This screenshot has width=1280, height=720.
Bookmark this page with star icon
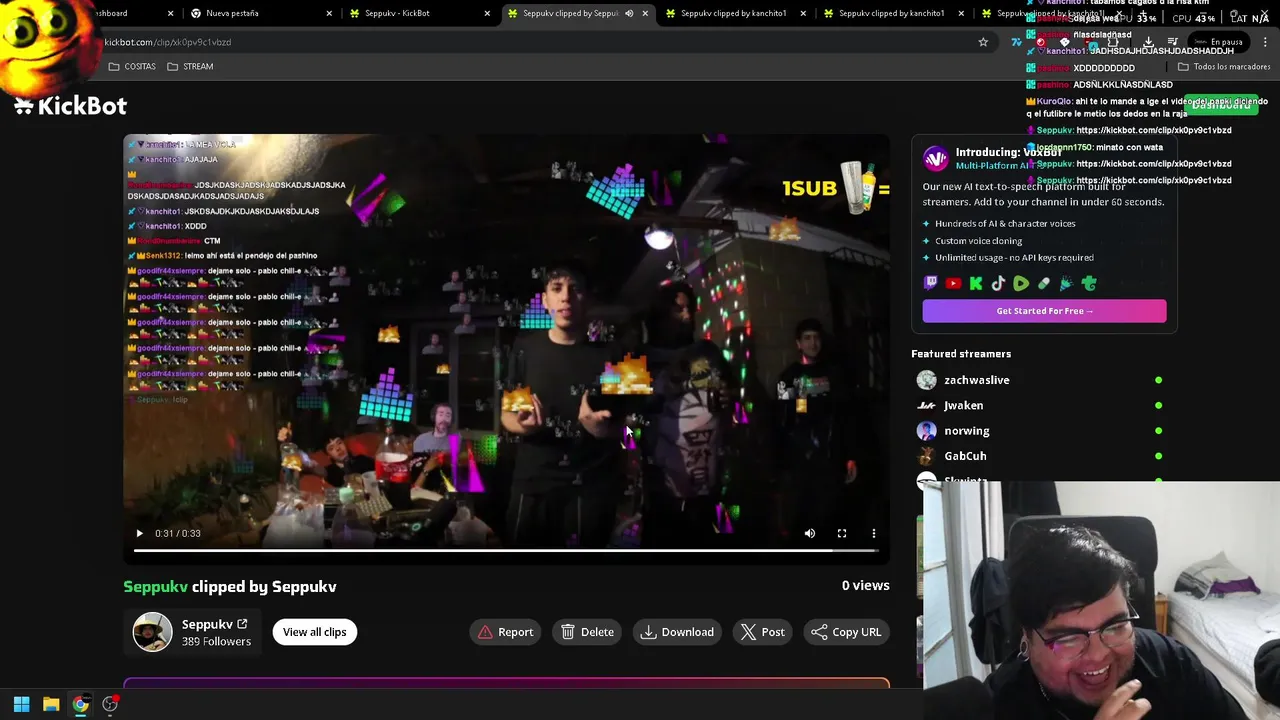point(983,42)
